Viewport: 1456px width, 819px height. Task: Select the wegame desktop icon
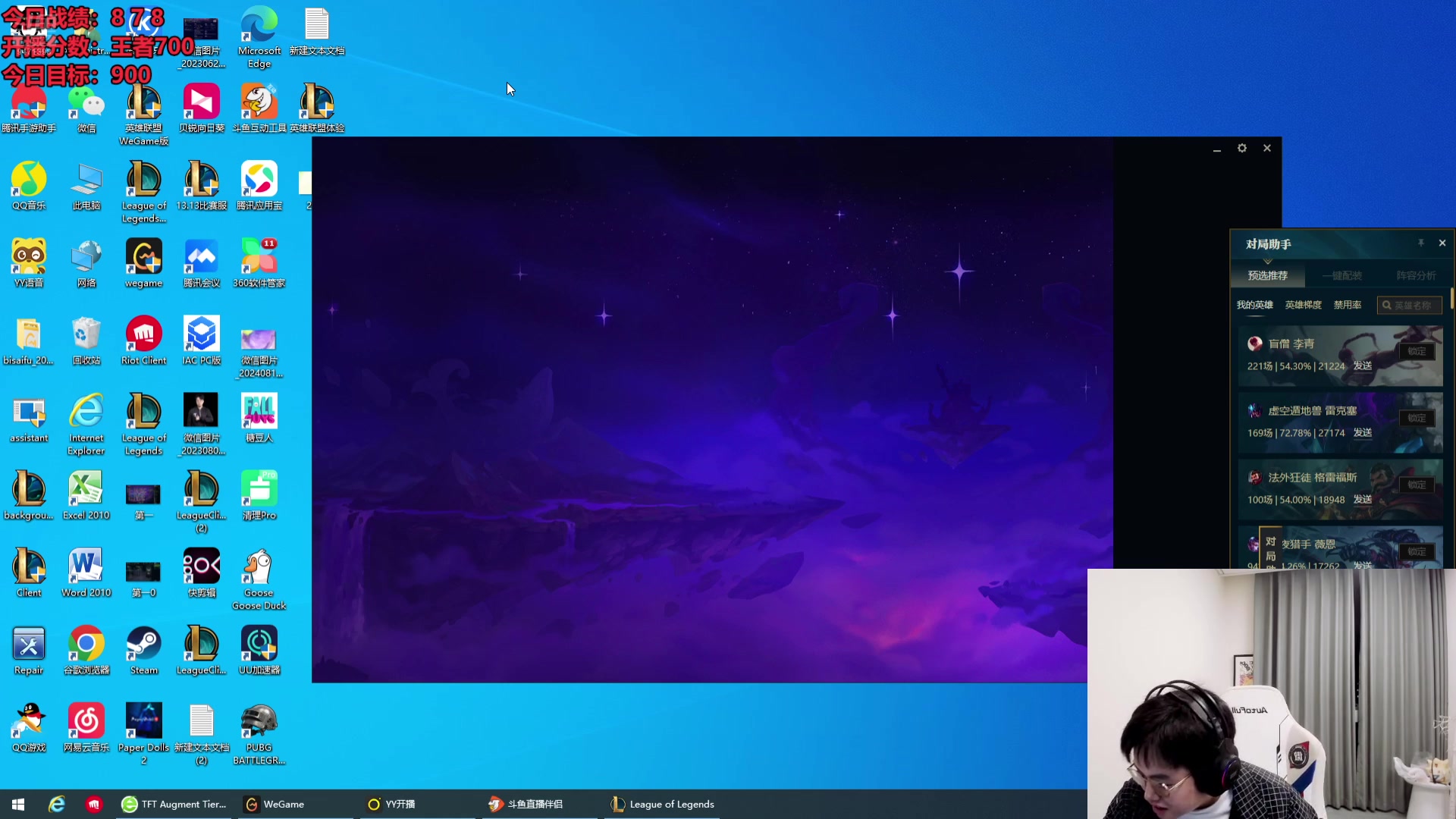pos(143,263)
